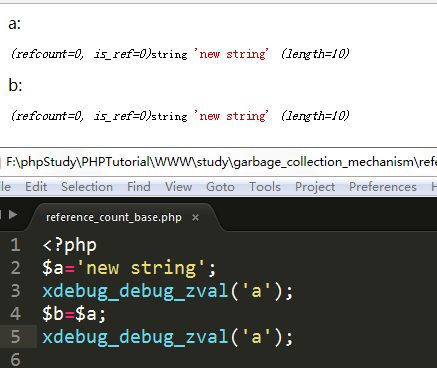Click the 'a:' heading in browser output

coord(15,24)
